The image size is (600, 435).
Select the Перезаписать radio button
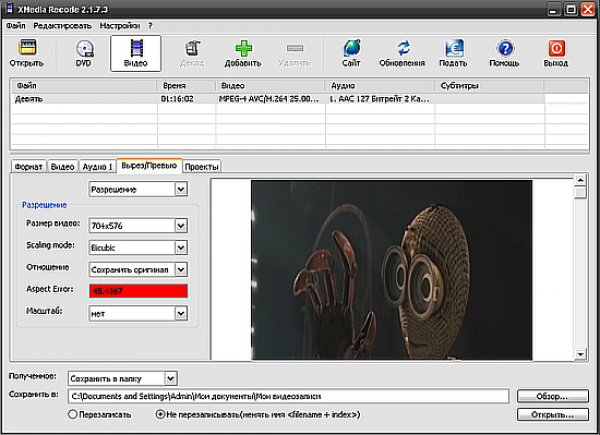[x=73, y=414]
